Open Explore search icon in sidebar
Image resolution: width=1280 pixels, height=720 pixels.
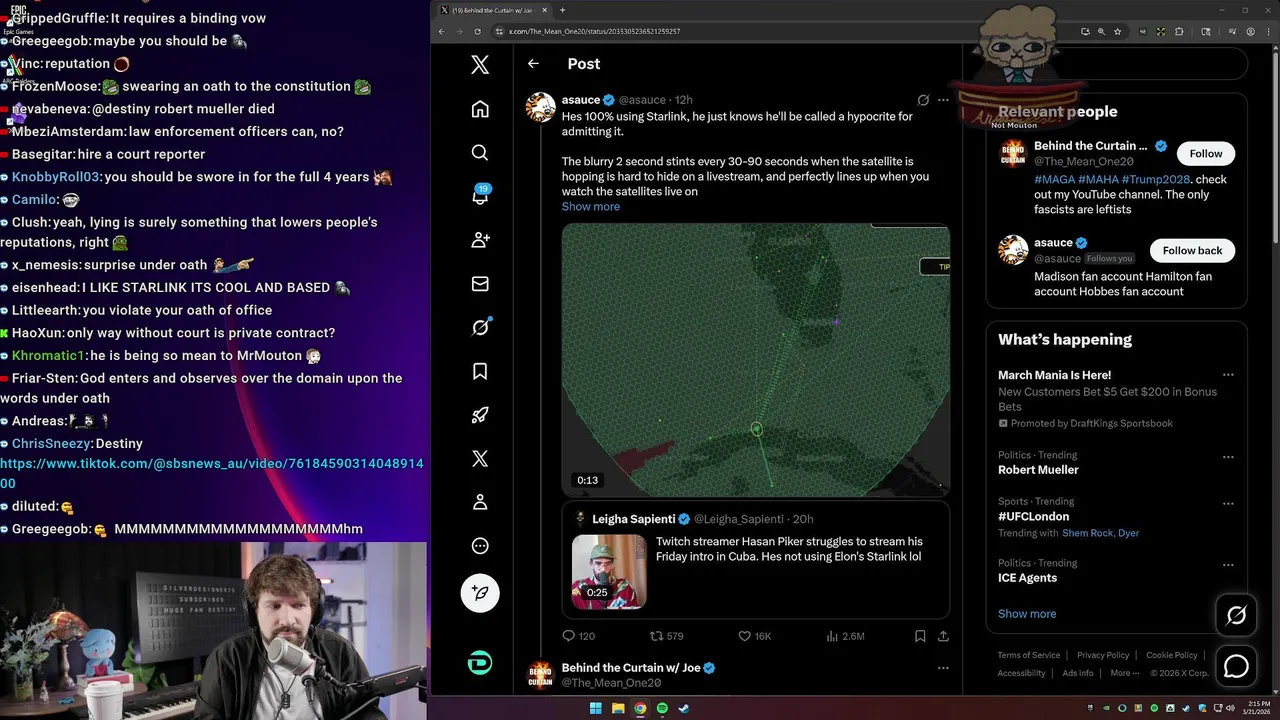480,152
